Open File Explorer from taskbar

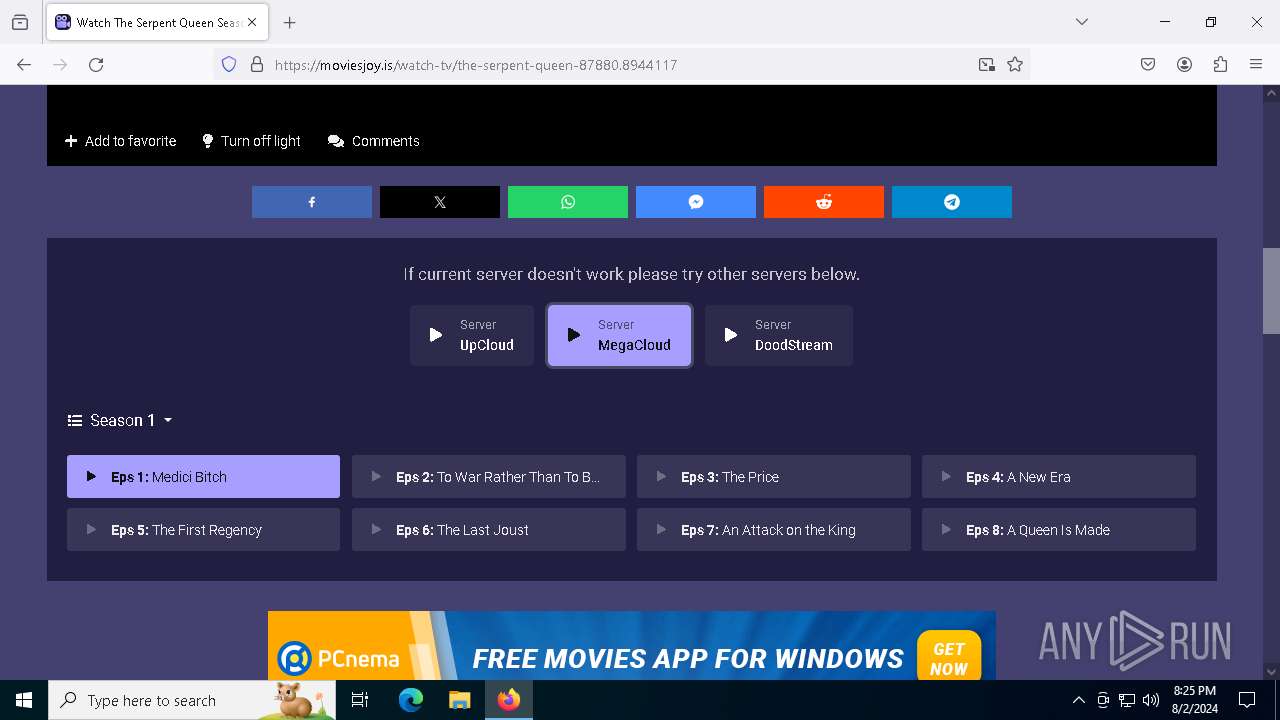459,700
